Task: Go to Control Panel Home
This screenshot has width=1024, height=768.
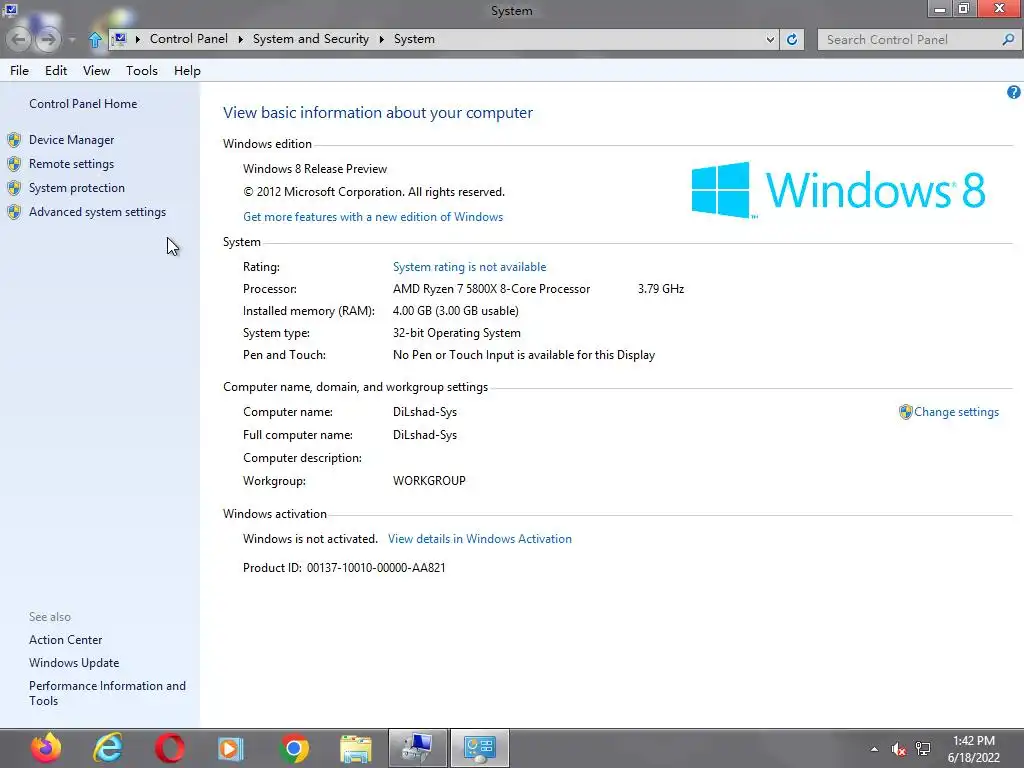Action: tap(83, 104)
